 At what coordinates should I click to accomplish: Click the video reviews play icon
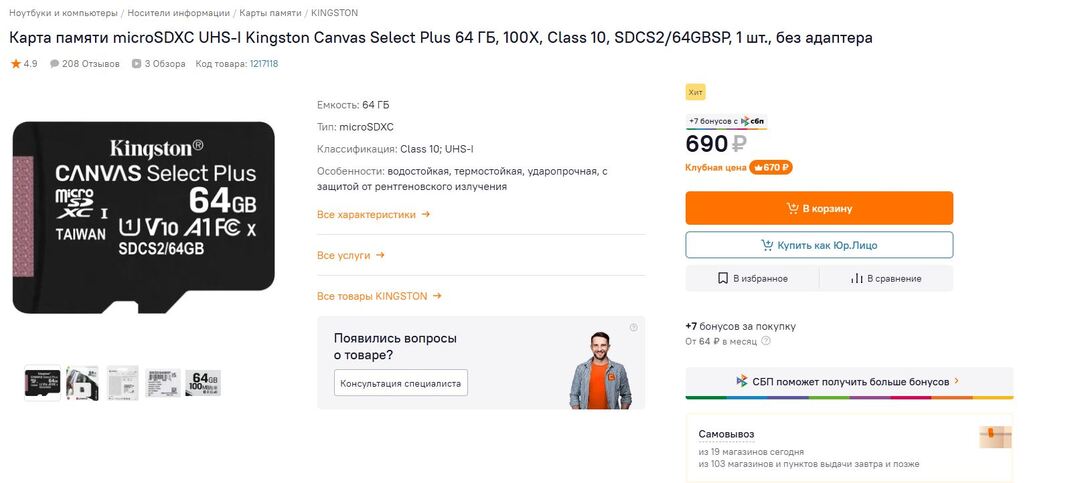(136, 64)
